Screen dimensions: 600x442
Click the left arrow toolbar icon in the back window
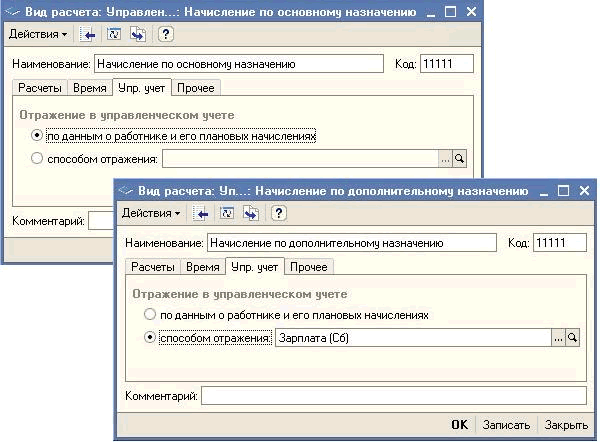coord(90,34)
